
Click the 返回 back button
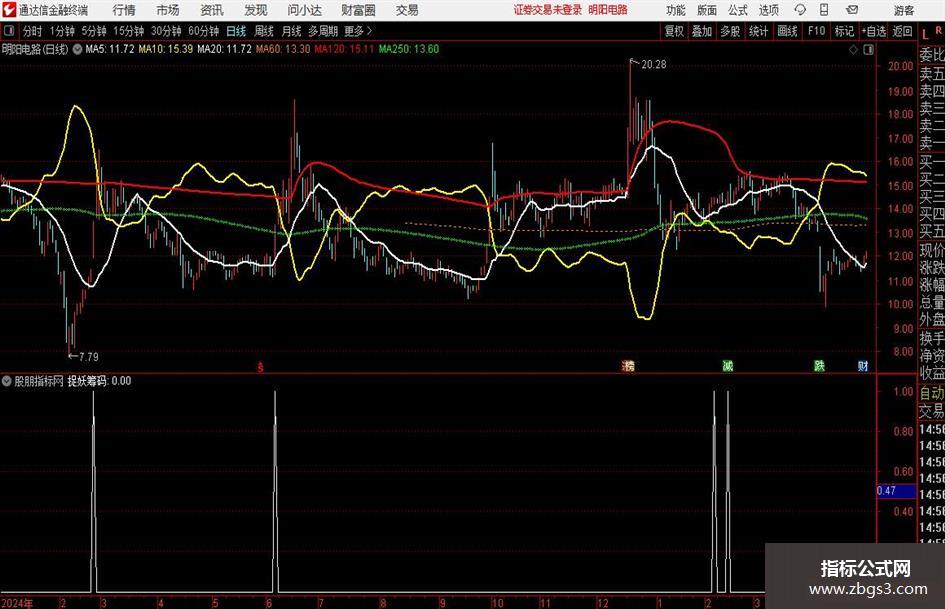pos(902,31)
